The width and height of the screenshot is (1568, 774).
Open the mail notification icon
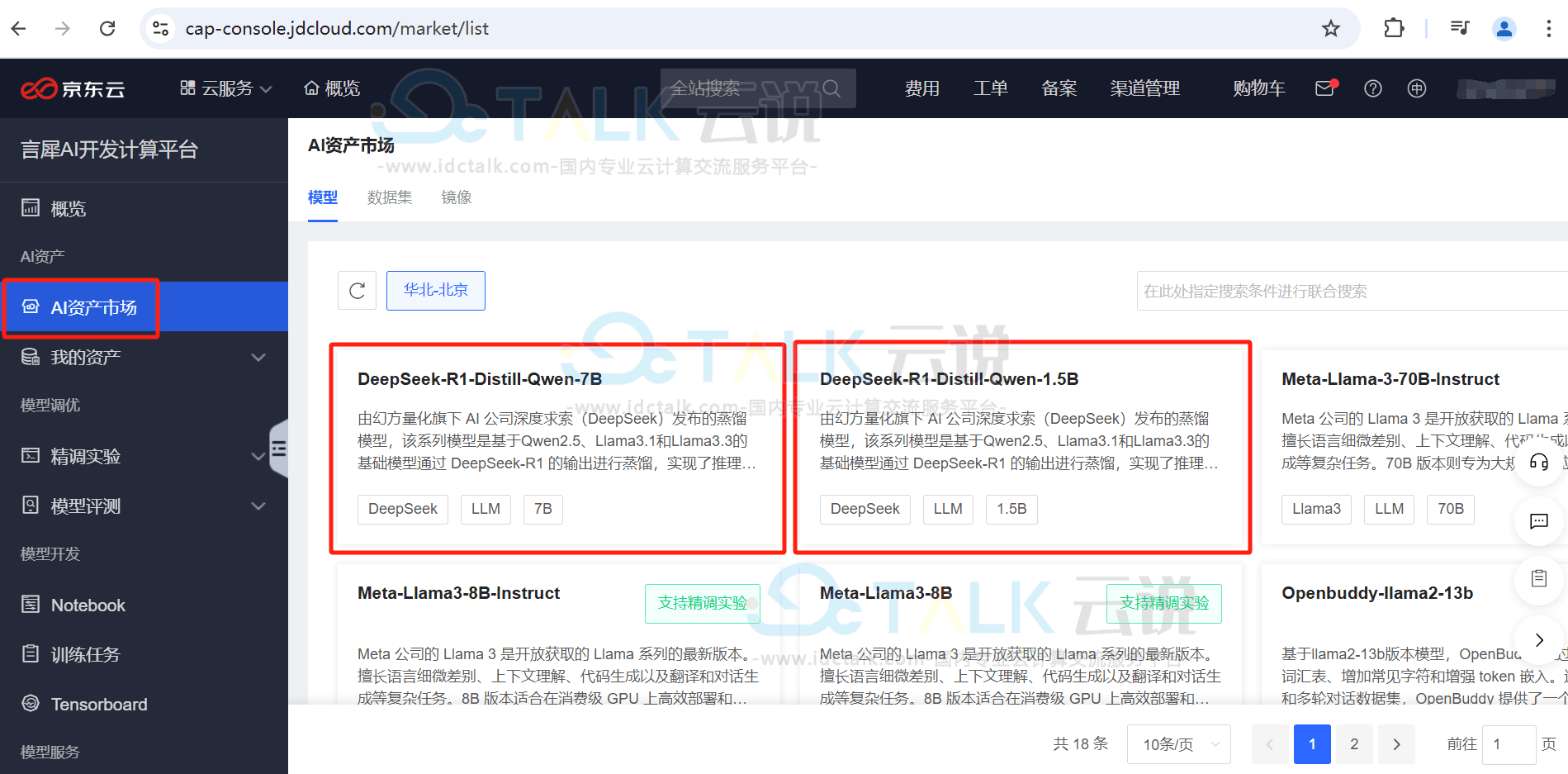coord(1325,88)
